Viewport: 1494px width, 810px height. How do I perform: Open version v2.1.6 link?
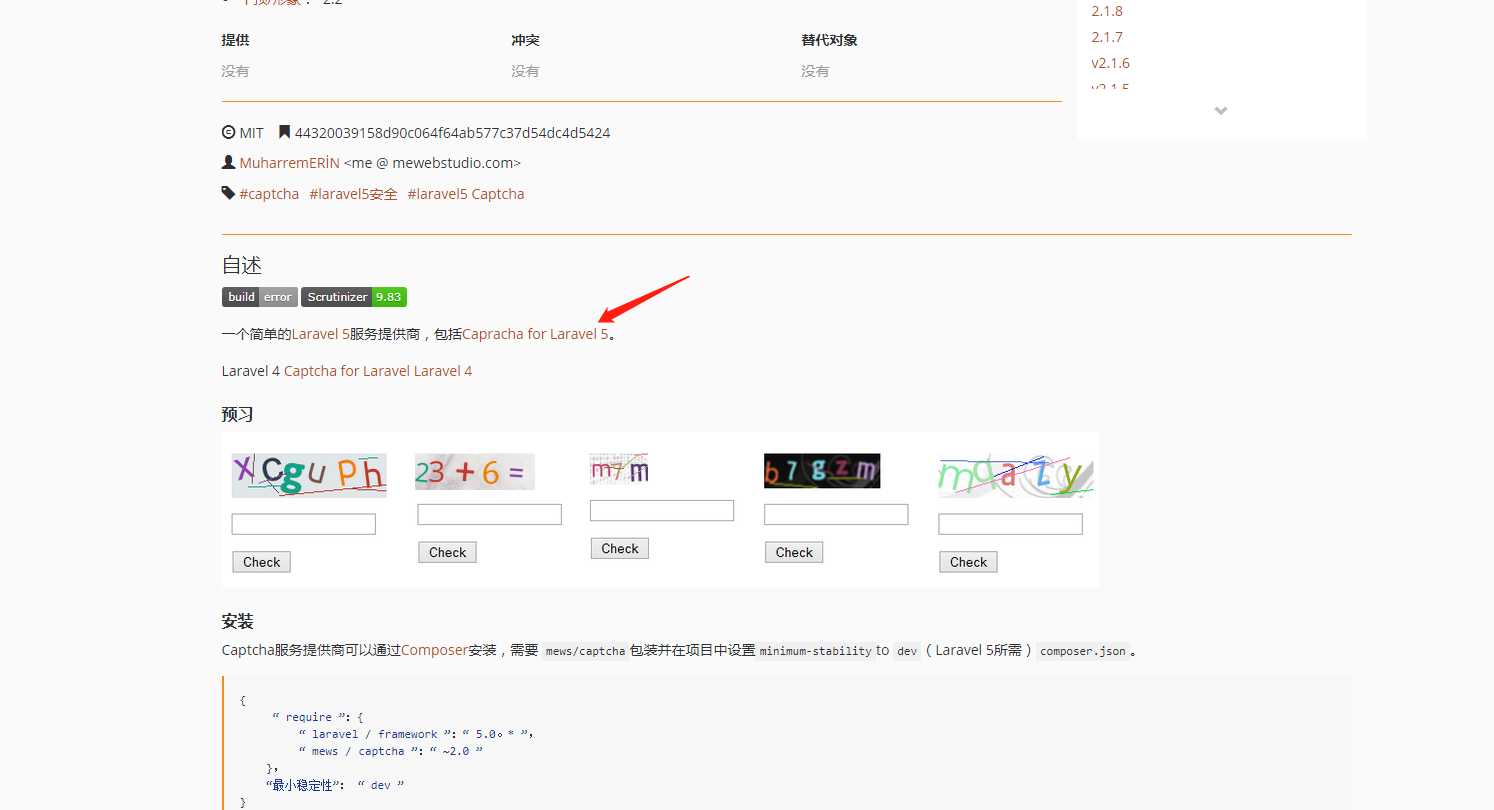pos(1110,63)
